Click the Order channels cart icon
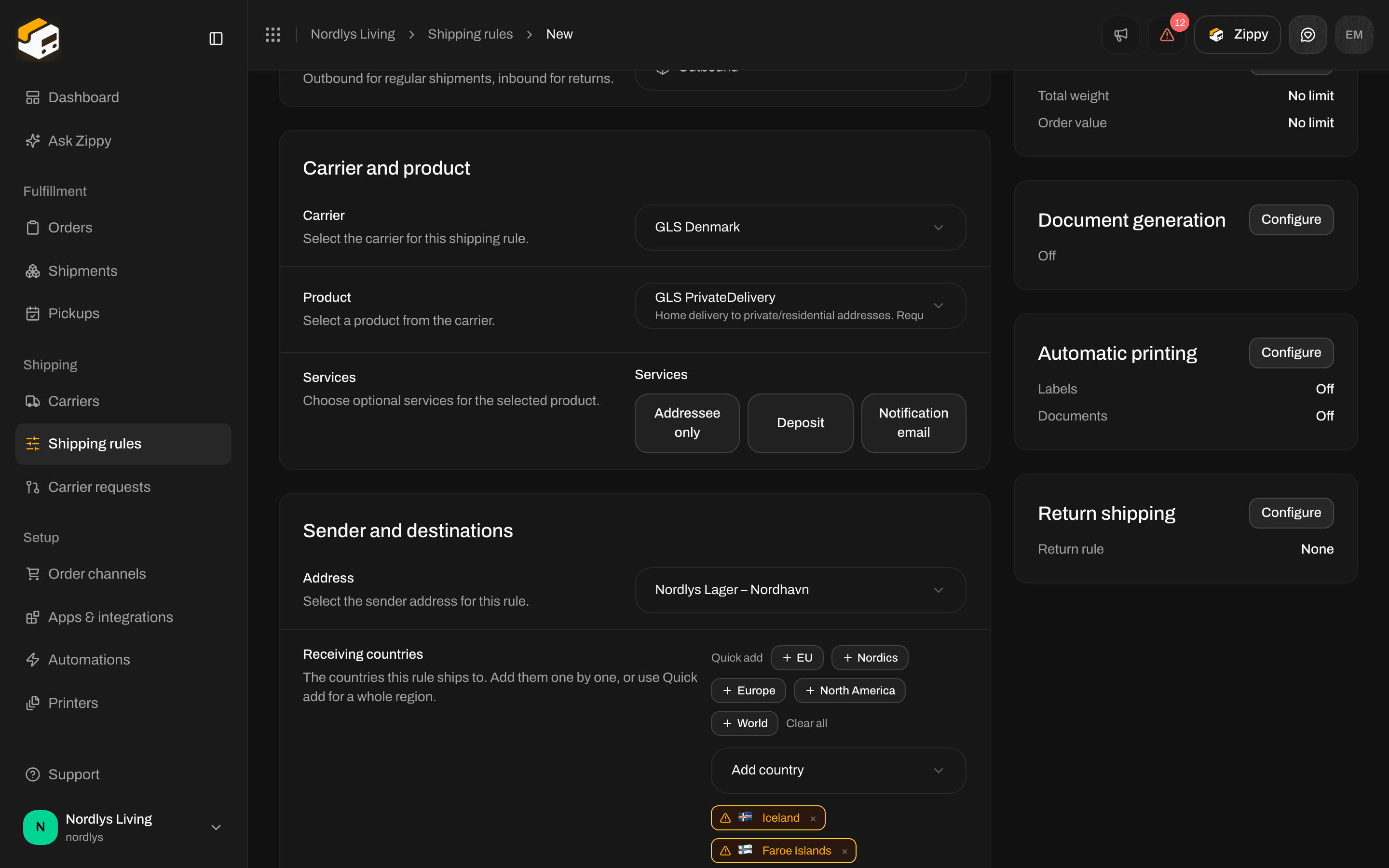This screenshot has width=1389, height=868. coord(33,574)
